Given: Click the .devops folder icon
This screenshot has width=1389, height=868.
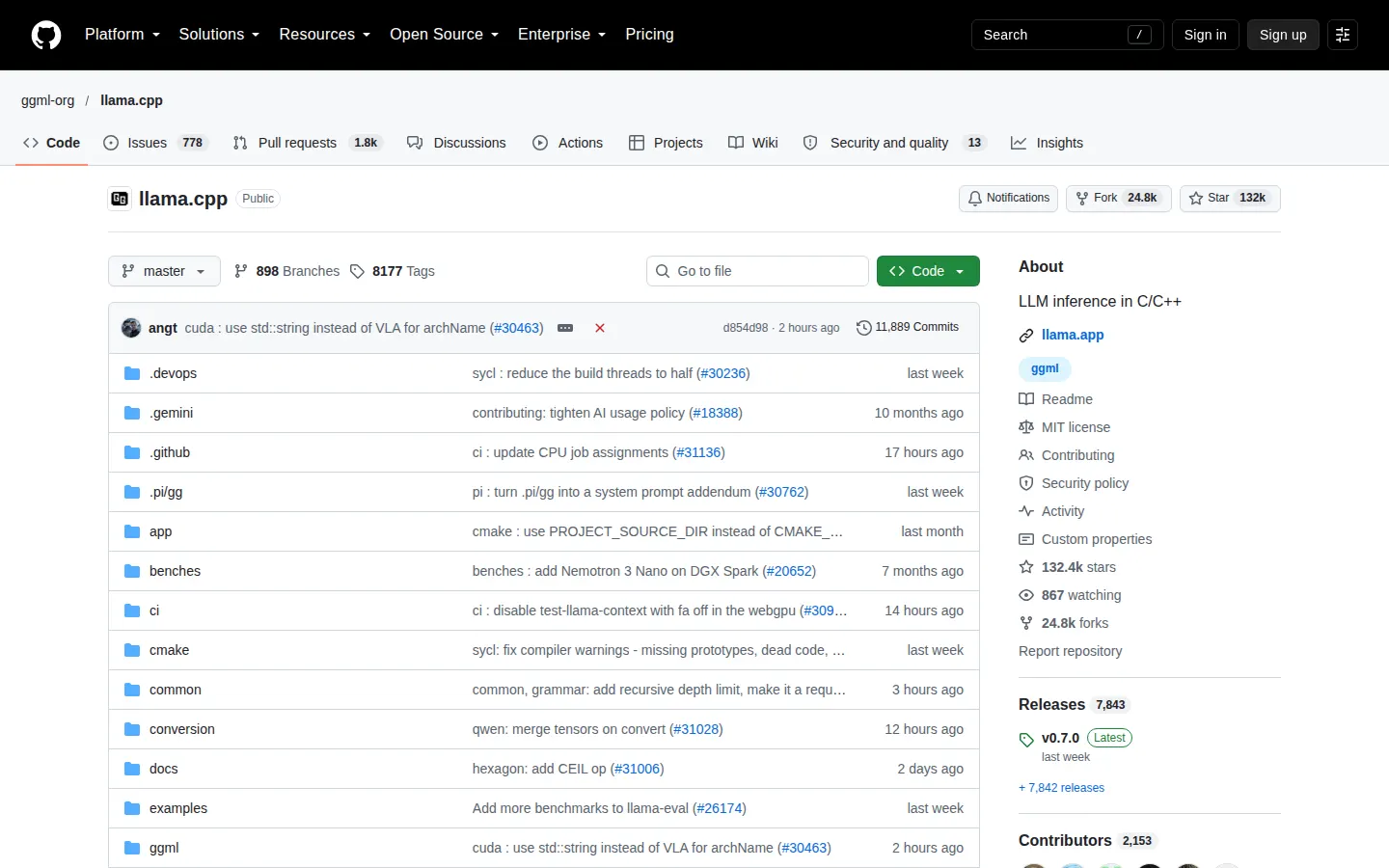Looking at the screenshot, I should [132, 373].
